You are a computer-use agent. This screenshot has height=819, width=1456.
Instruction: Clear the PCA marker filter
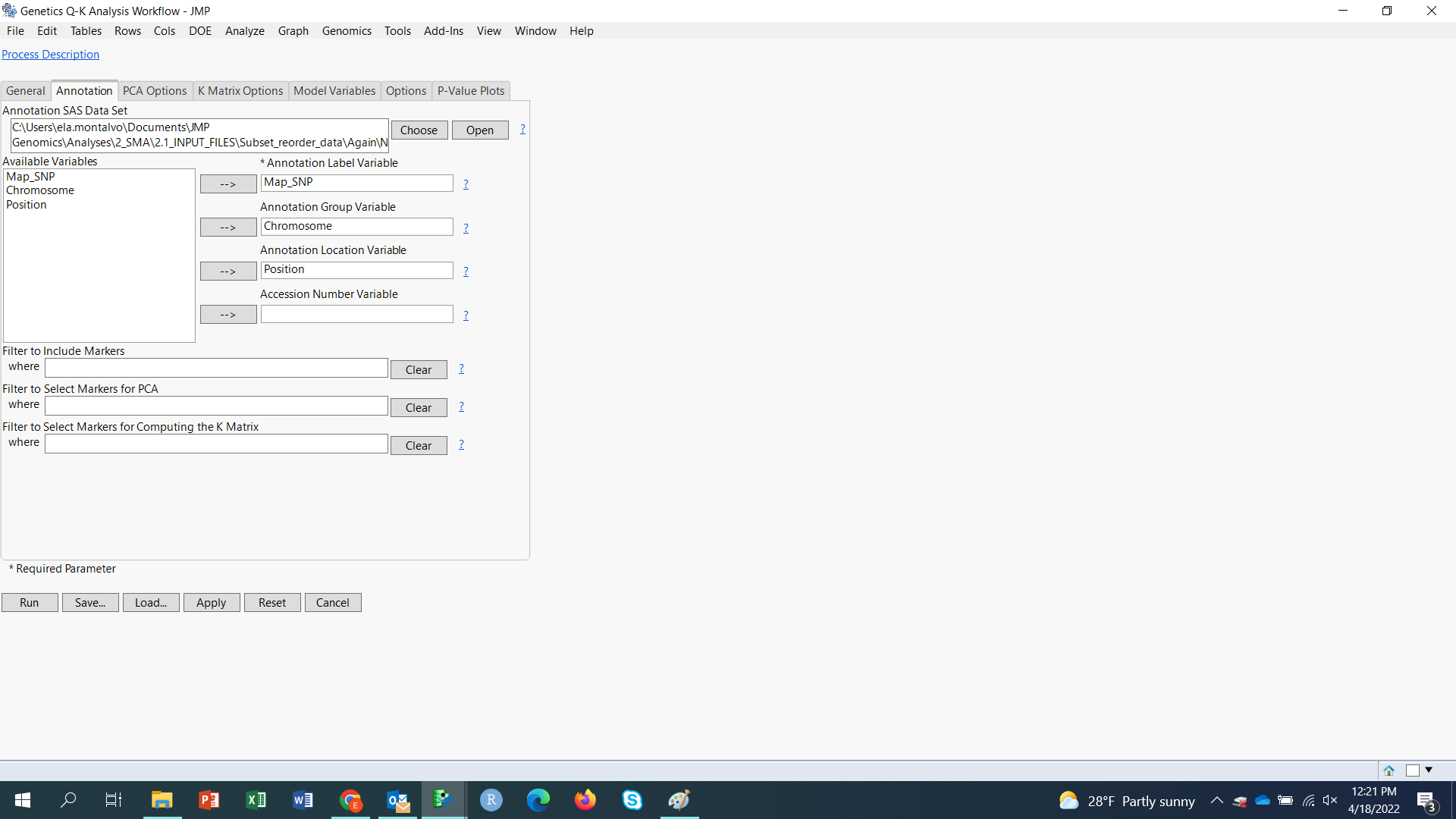(x=419, y=408)
